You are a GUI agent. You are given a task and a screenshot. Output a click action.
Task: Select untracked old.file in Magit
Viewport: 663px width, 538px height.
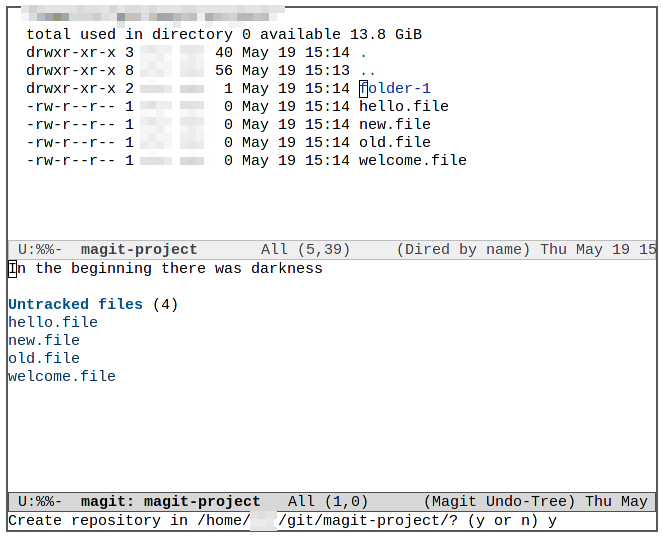coord(44,358)
